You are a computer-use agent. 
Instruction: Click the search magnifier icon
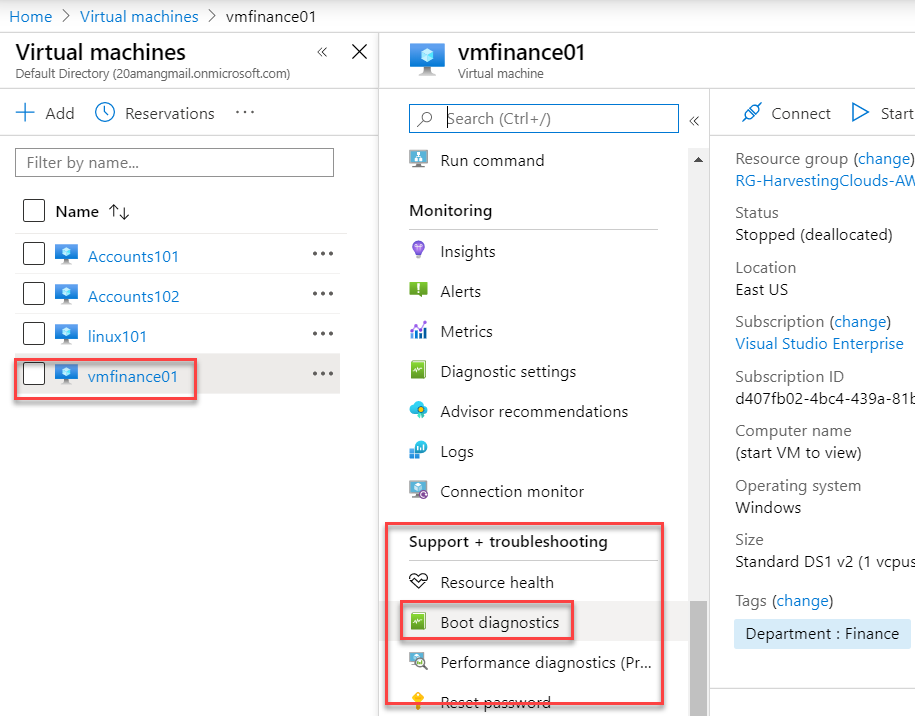425,118
